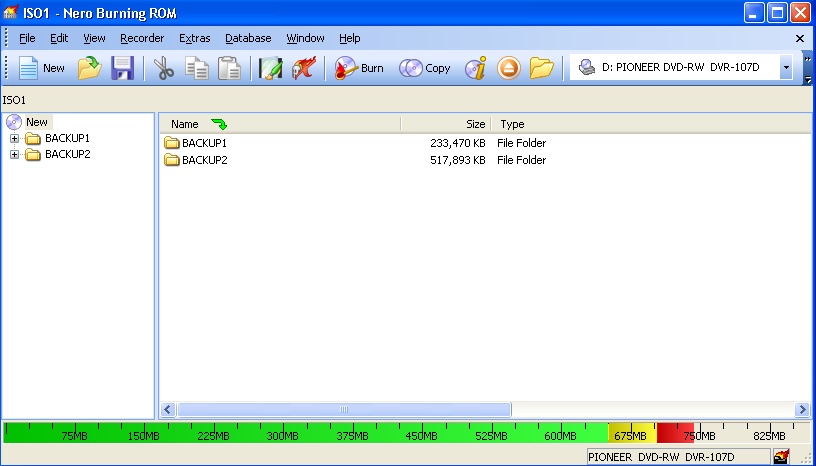Select BACKUP2 folder in file list

pos(205,160)
